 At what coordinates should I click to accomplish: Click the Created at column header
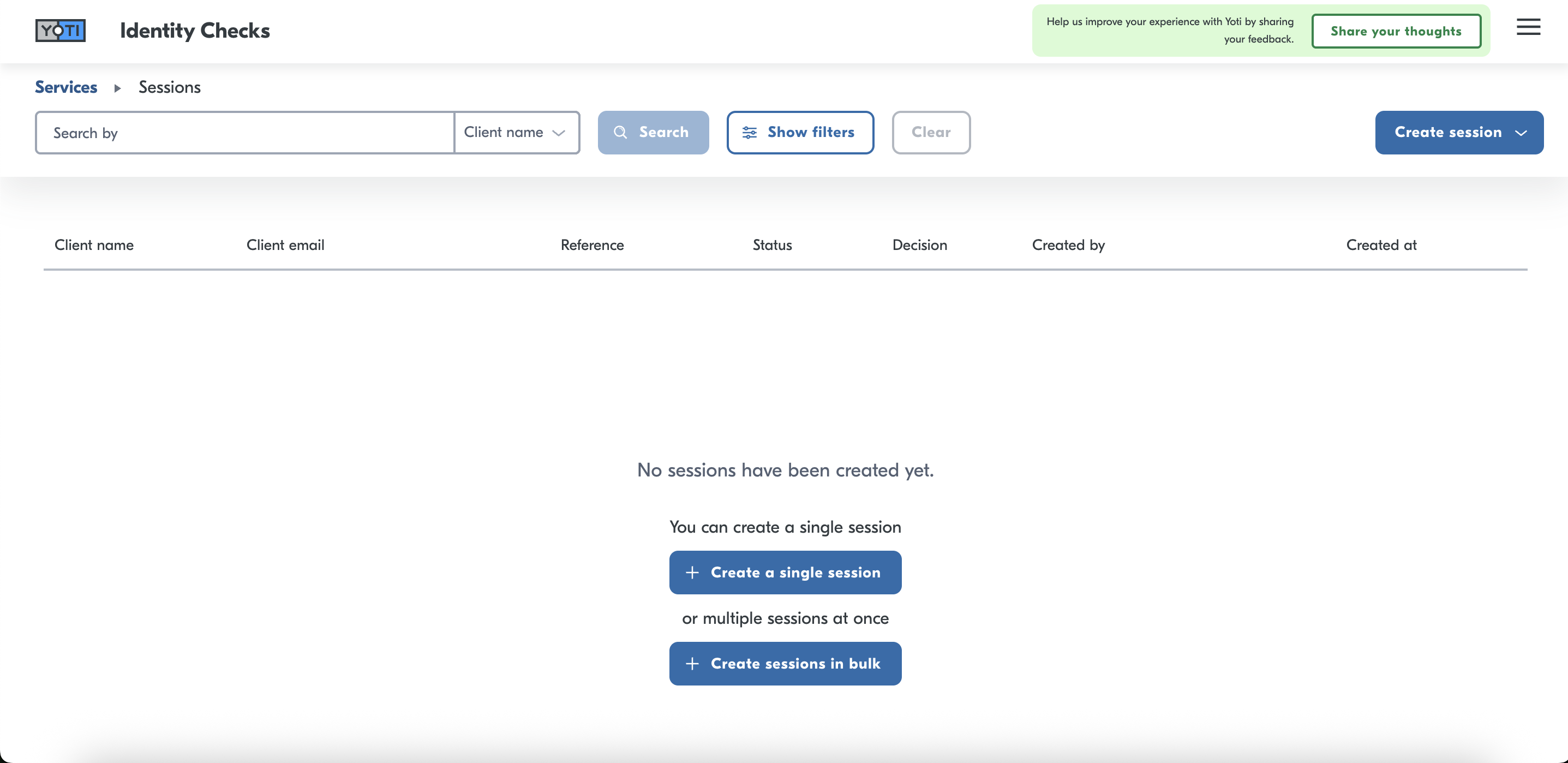click(x=1381, y=246)
